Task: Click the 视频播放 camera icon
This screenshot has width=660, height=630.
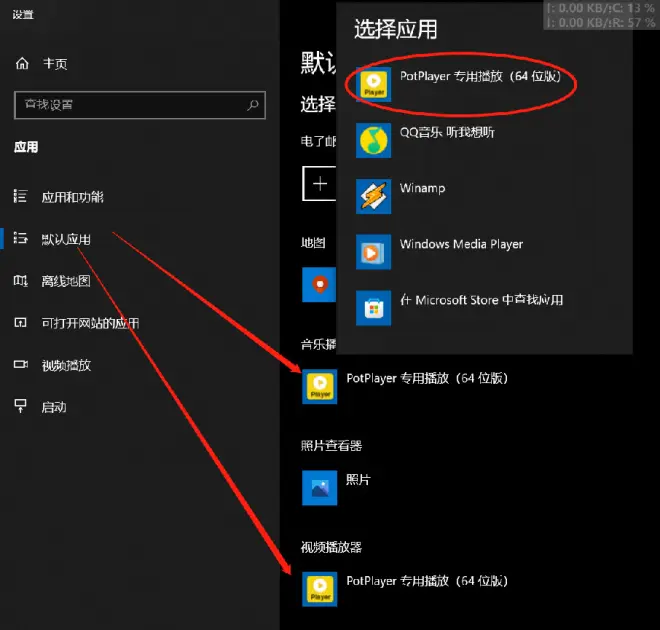Action: coord(20,364)
